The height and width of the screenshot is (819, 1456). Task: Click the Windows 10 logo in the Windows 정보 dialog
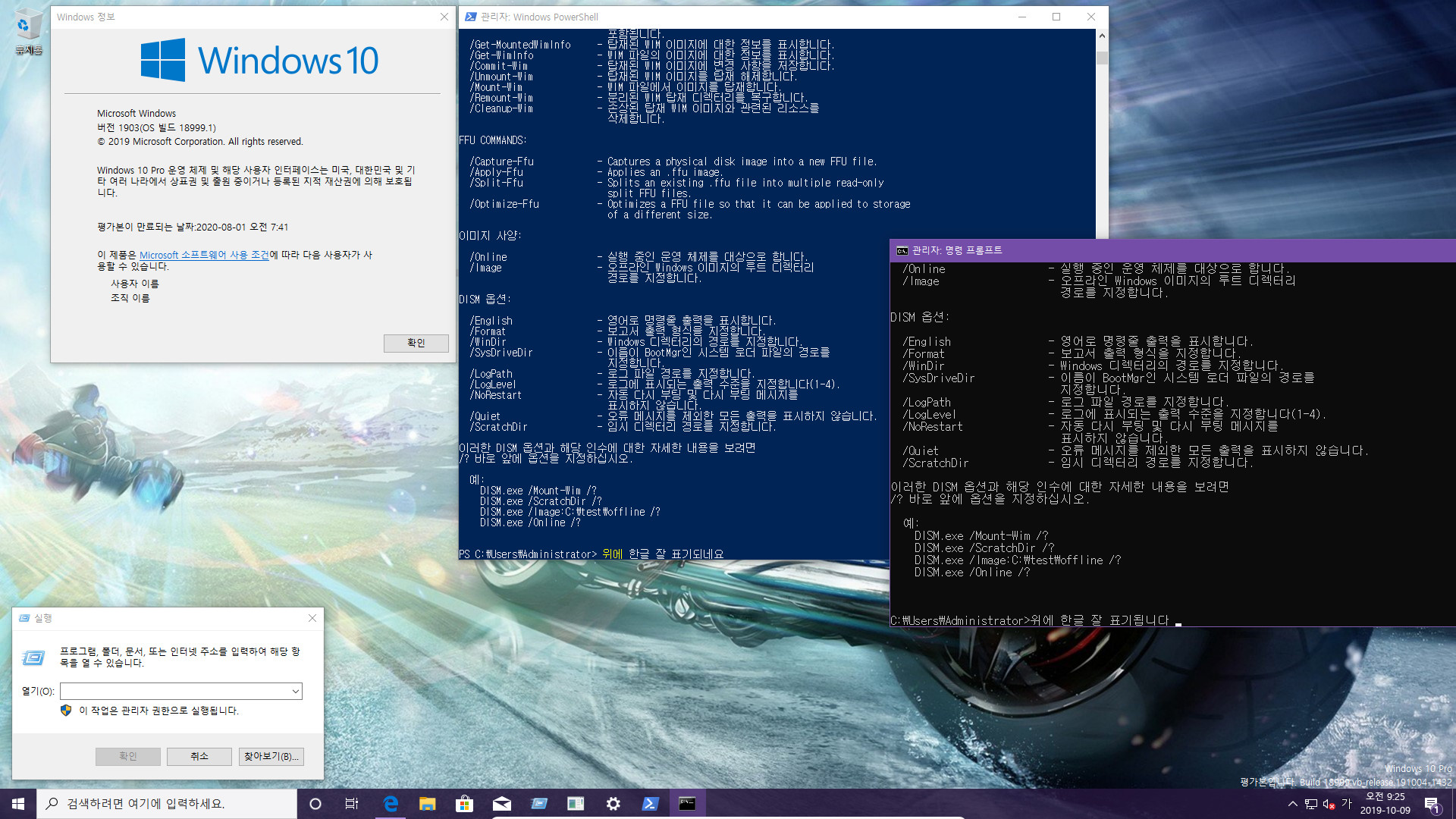tap(259, 60)
